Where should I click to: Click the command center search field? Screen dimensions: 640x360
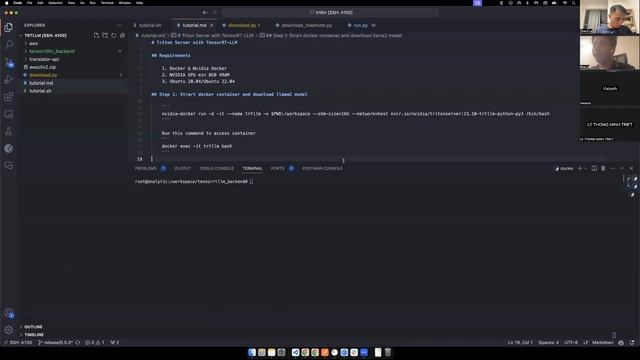[x=330, y=13]
